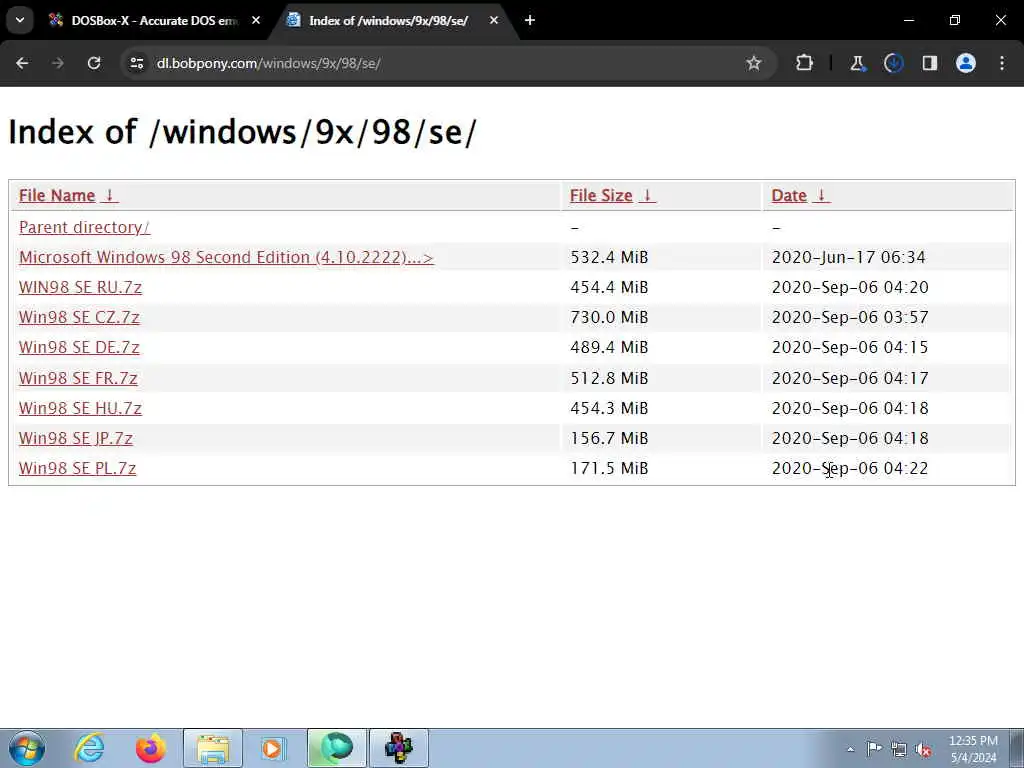Sort listing by Date header

coord(789,195)
